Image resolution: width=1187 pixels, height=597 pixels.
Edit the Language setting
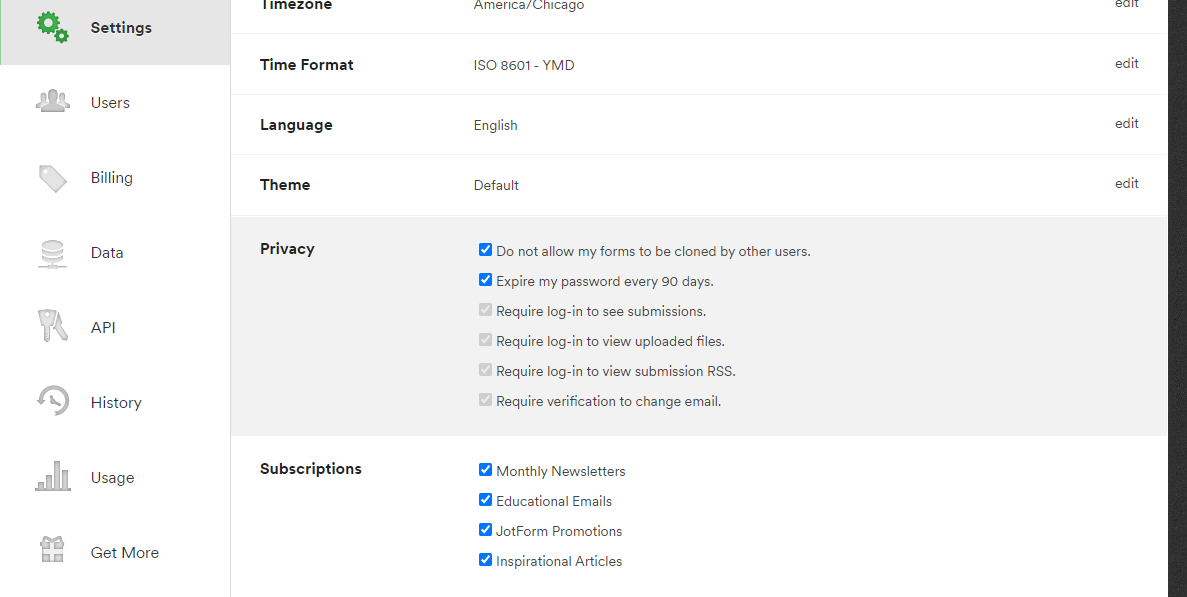1127,124
